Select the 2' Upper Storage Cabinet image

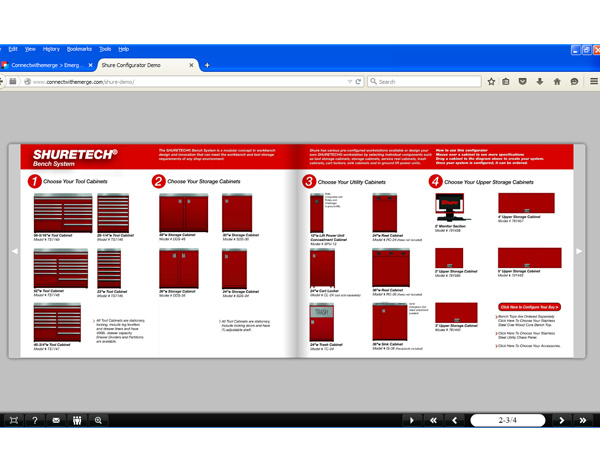pyautogui.click(x=449, y=258)
